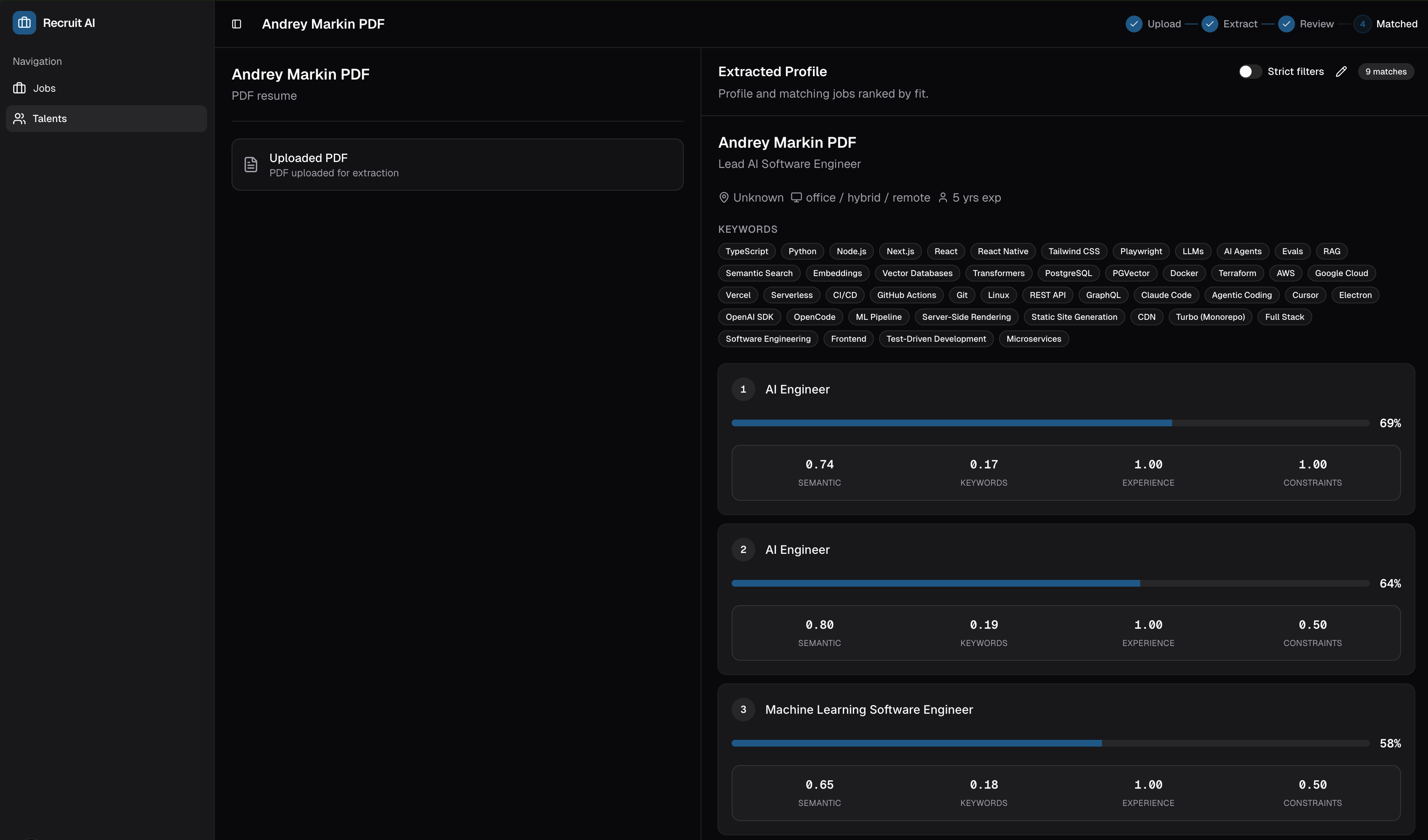The height and width of the screenshot is (840, 1428).
Task: Click the location pin icon next to Unknown
Action: click(x=724, y=197)
